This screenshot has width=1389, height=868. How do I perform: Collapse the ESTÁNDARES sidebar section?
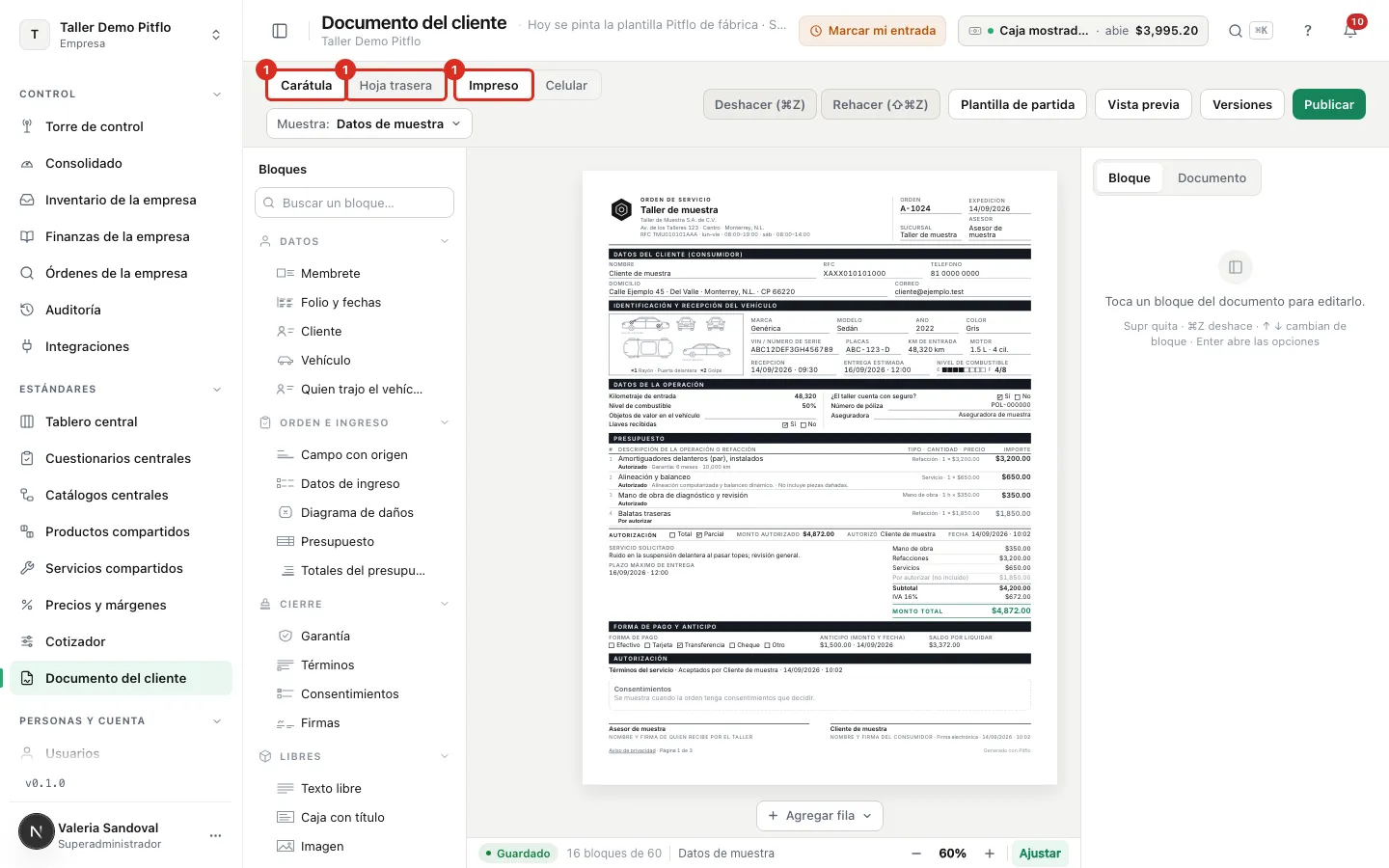pos(217,390)
